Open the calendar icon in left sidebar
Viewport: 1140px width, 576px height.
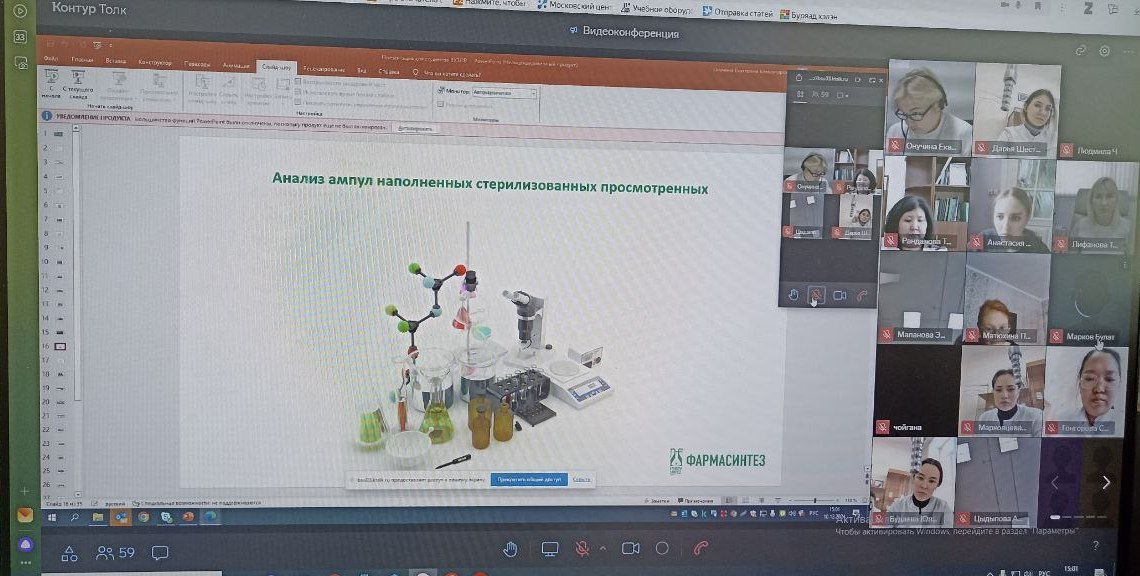click(20, 37)
